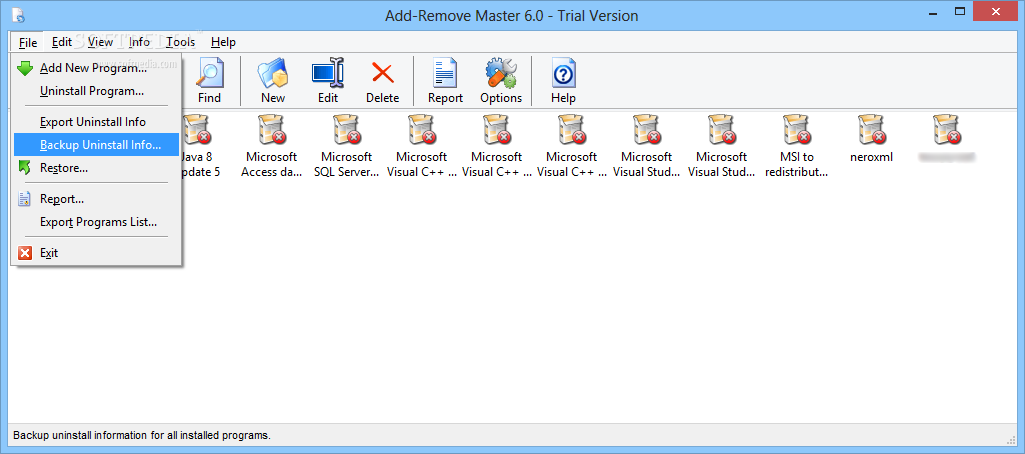The image size is (1025, 454).
Task: Choose Uninstall Program... menu entry
Action: [95, 91]
